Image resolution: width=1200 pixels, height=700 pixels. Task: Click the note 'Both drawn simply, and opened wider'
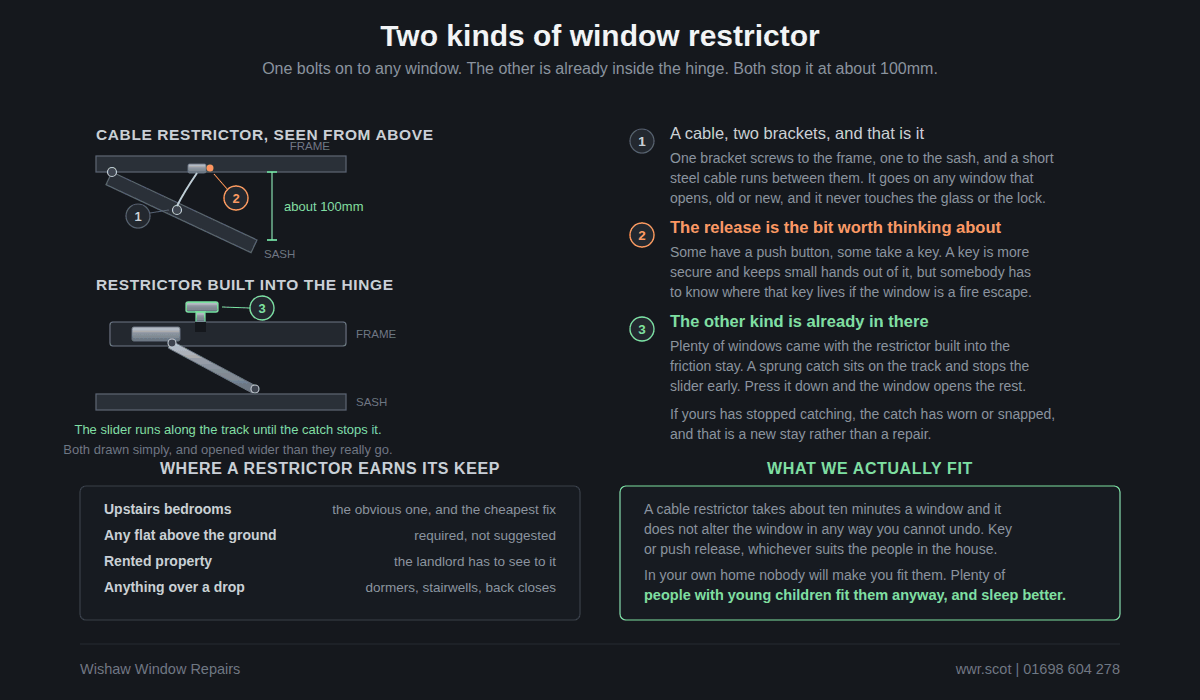click(228, 450)
